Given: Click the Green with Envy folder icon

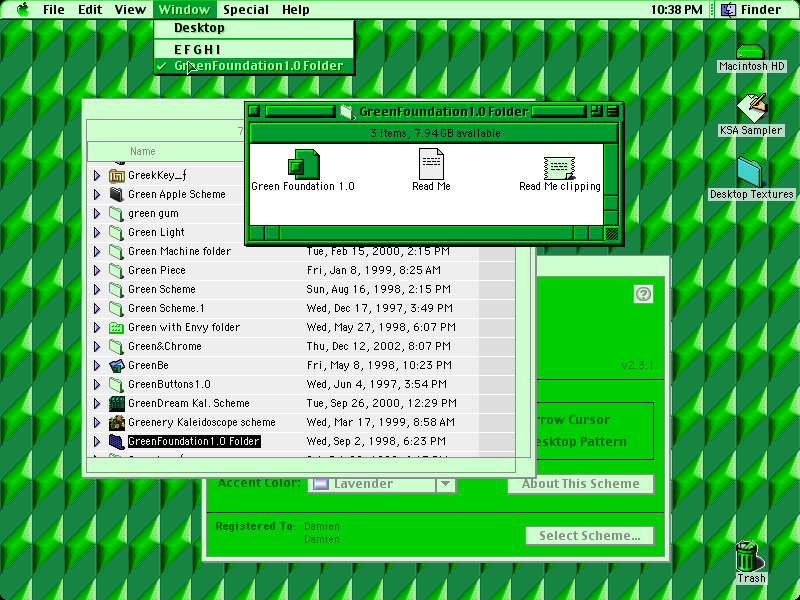Looking at the screenshot, I should (x=117, y=328).
